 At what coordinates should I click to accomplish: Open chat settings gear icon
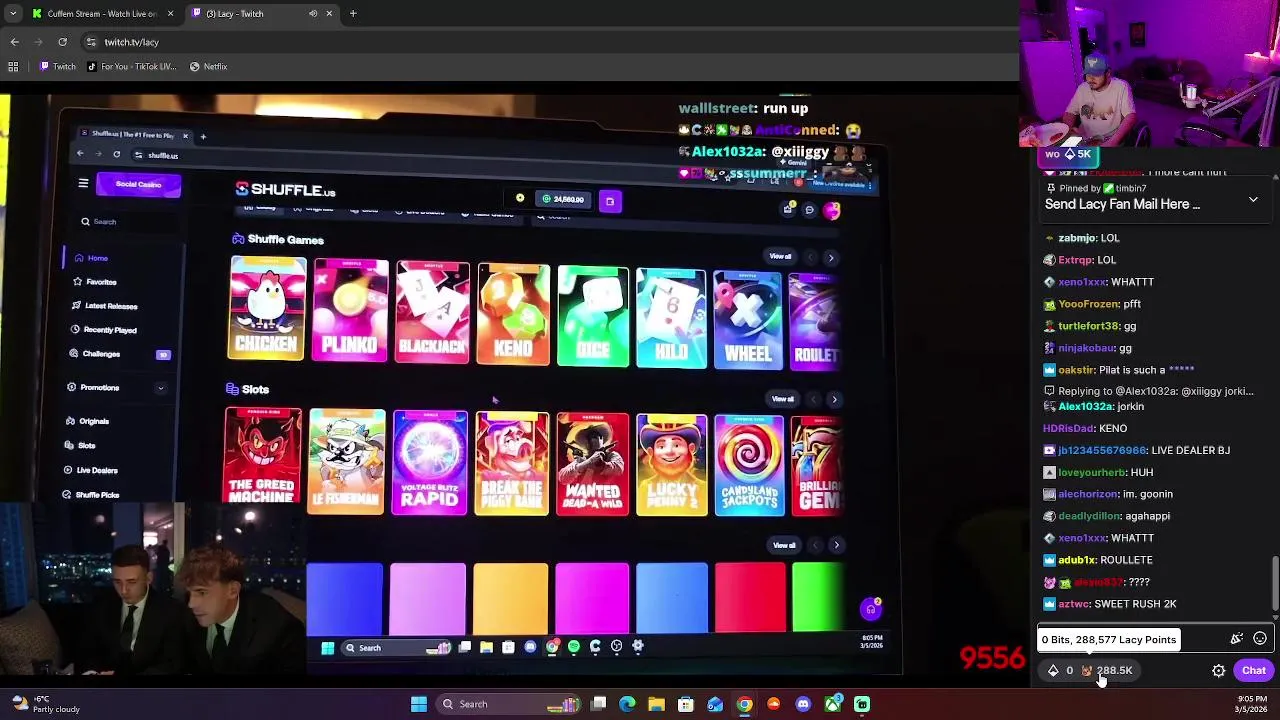pyautogui.click(x=1218, y=671)
